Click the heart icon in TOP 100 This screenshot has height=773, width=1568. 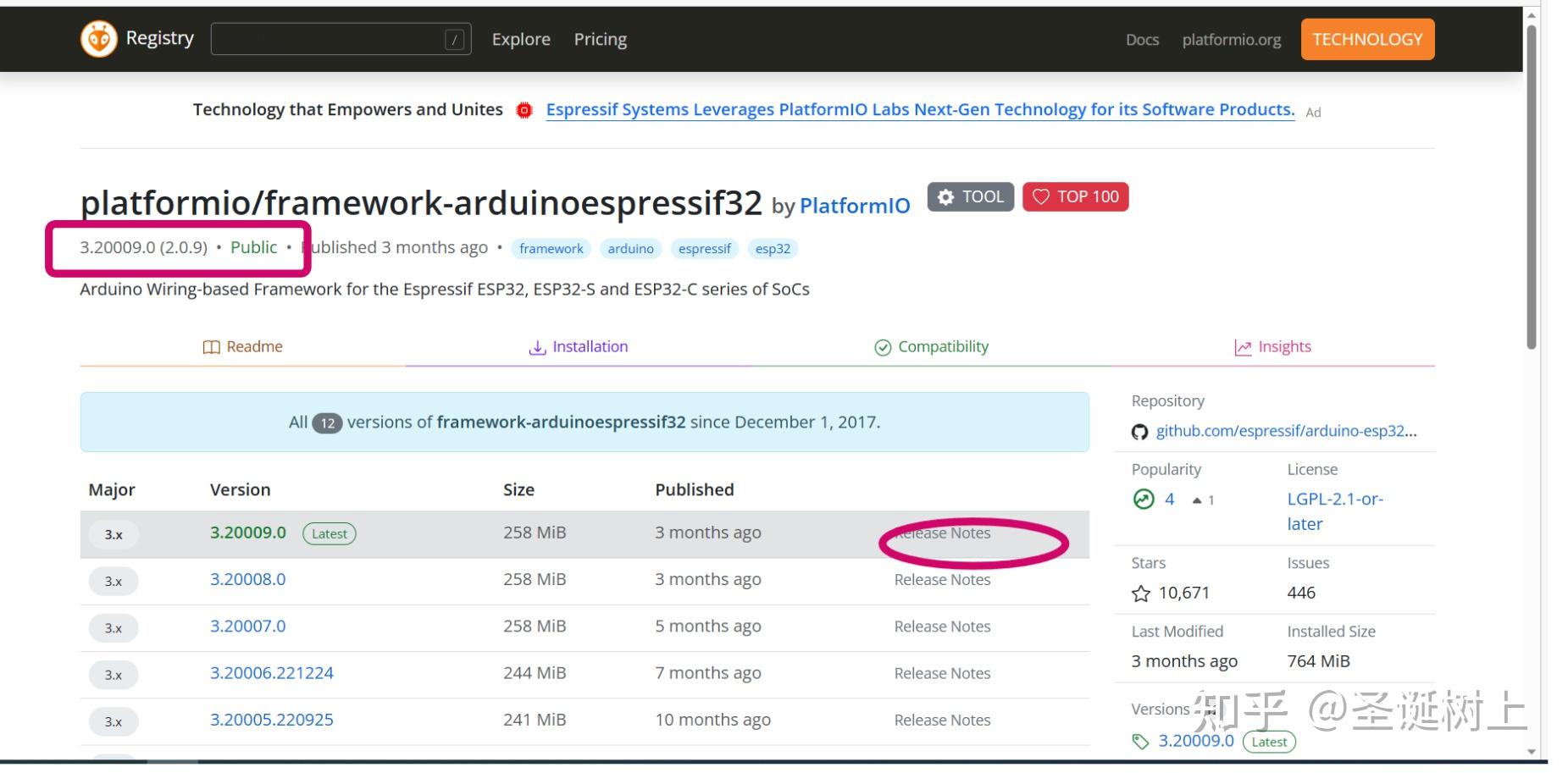point(1041,197)
